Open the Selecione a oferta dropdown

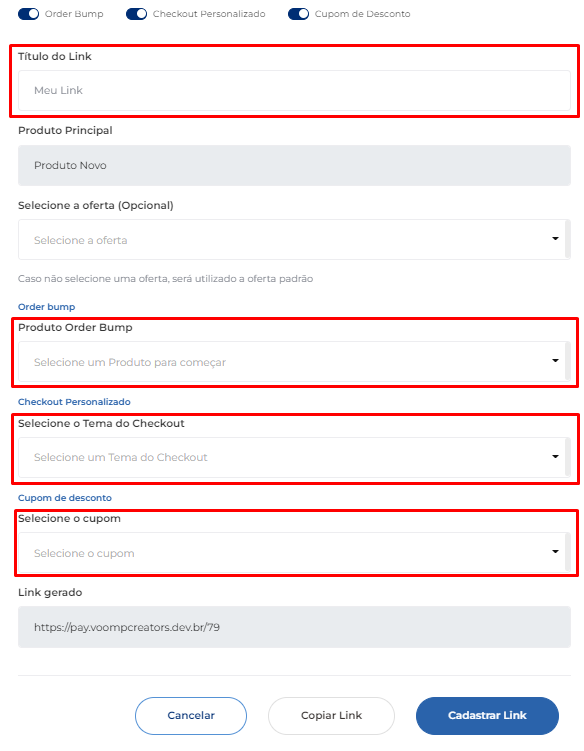pyautogui.click(x=294, y=239)
